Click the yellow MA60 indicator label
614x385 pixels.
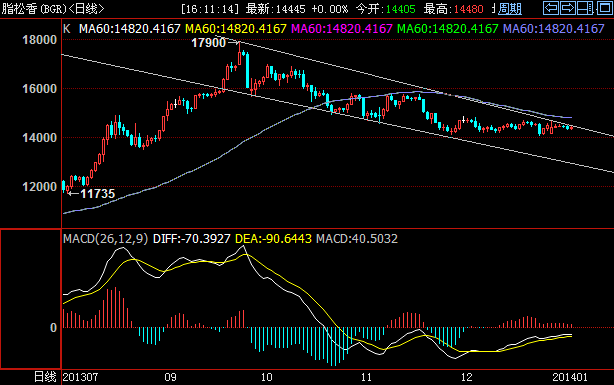tap(236, 29)
